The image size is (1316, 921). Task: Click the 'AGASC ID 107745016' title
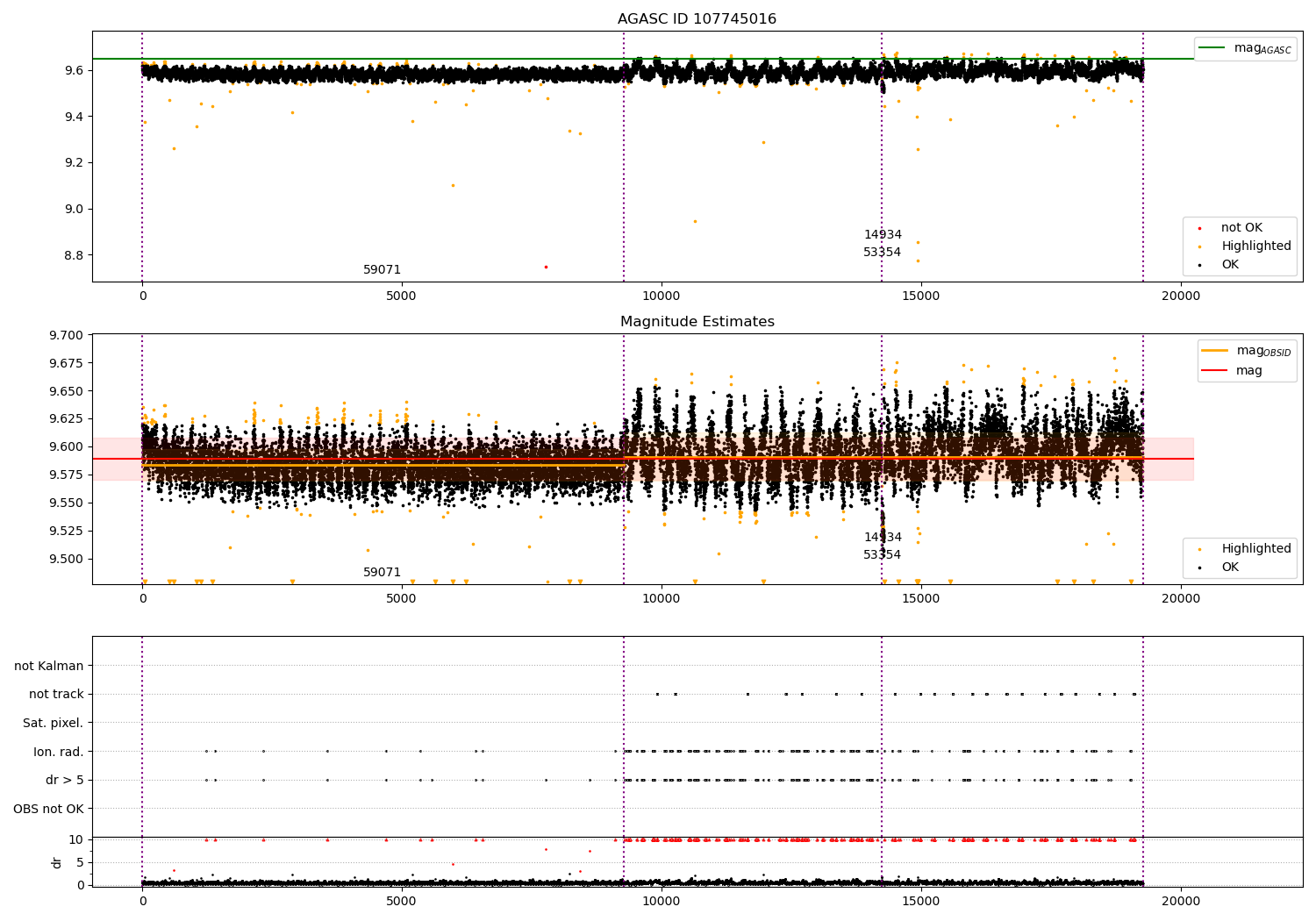pos(697,19)
